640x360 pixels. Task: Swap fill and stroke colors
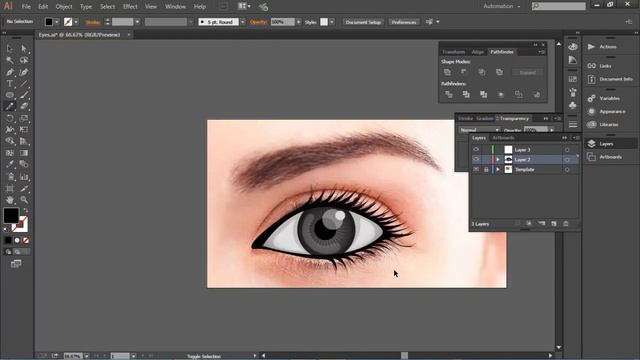[x=25, y=211]
